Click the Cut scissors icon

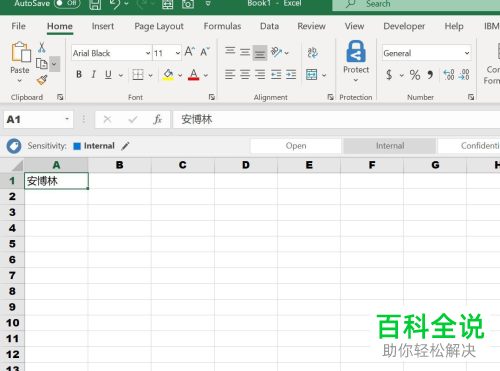42,48
